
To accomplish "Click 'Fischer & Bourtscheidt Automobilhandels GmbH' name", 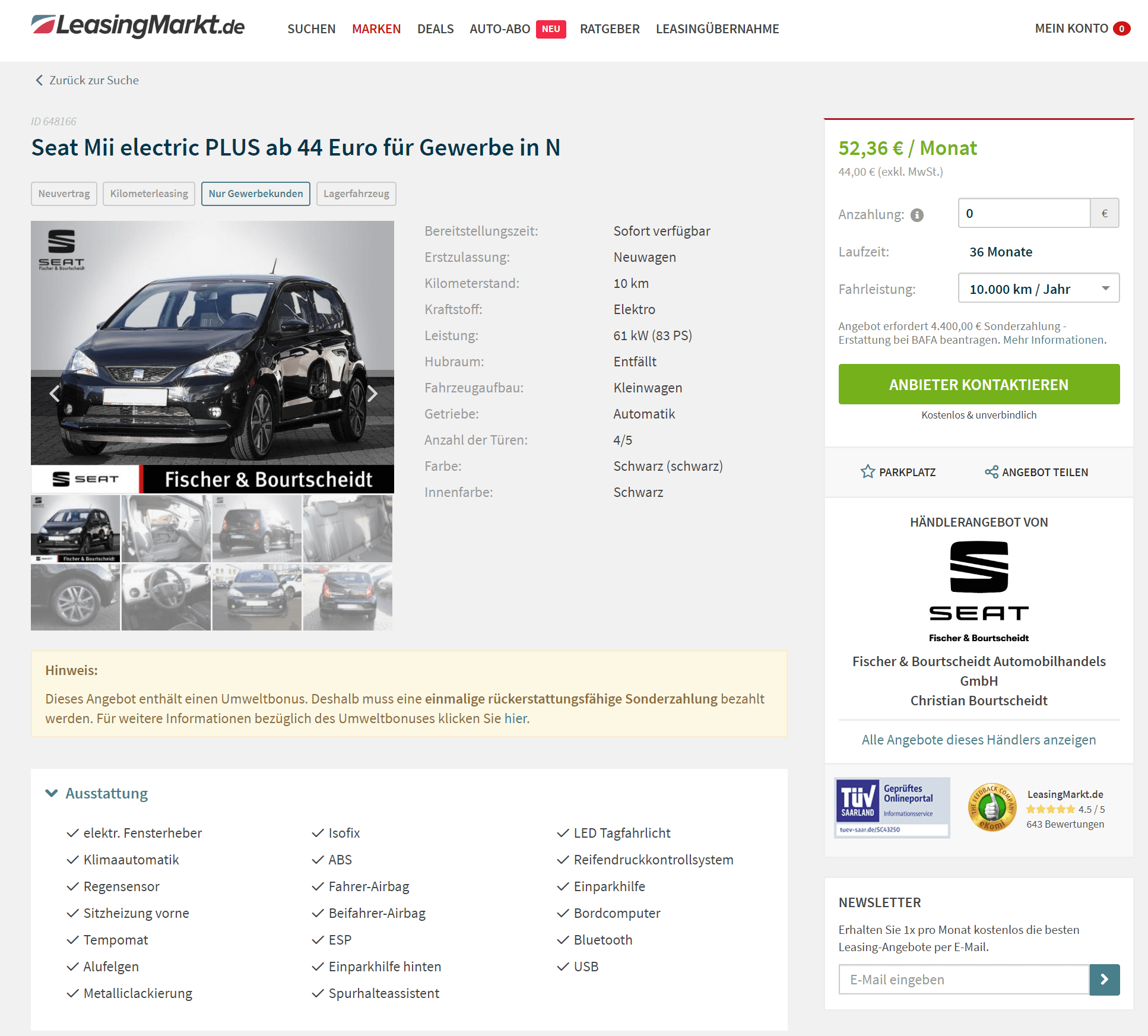I will pyautogui.click(x=979, y=671).
